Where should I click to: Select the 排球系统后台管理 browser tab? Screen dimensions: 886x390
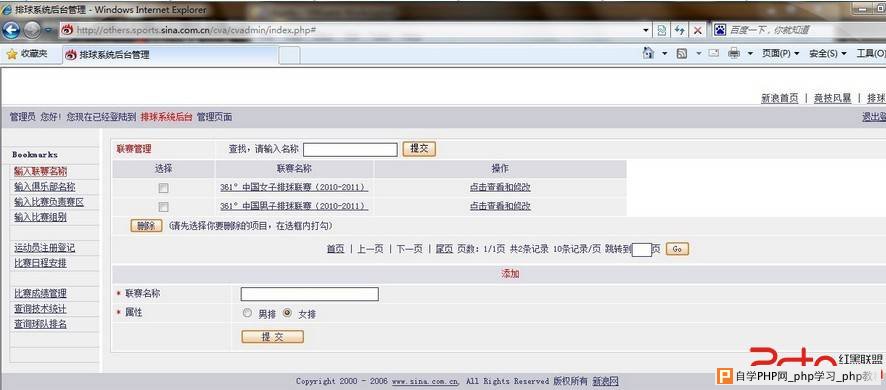(x=170, y=55)
